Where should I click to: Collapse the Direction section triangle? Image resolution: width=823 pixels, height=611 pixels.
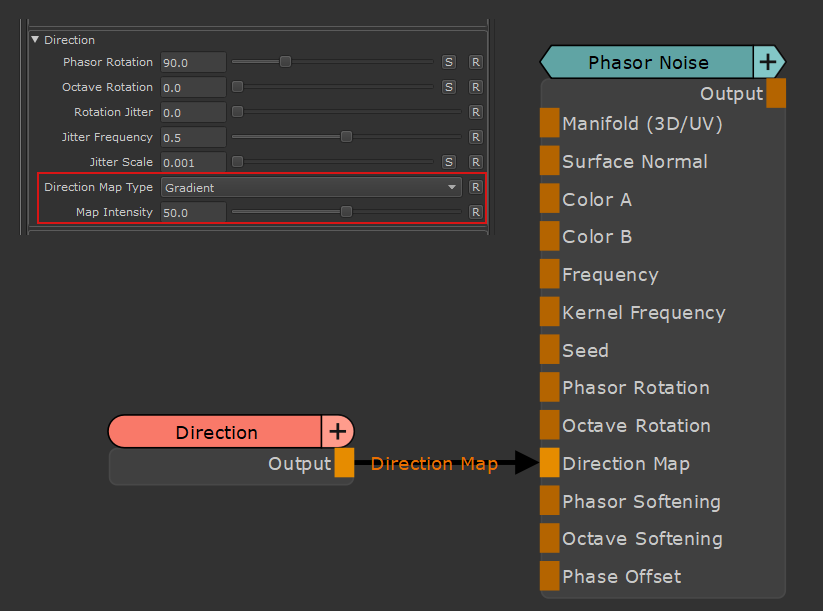[x=36, y=40]
